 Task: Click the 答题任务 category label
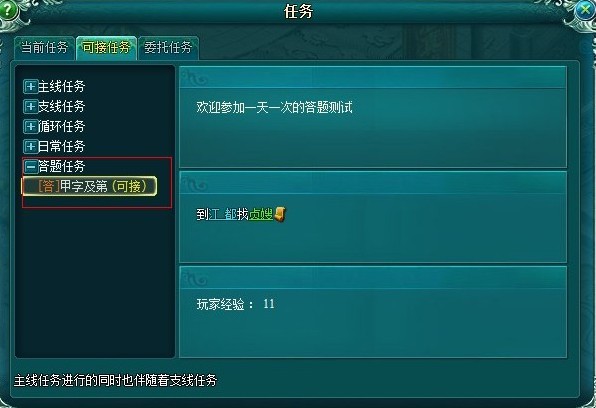click(61, 166)
